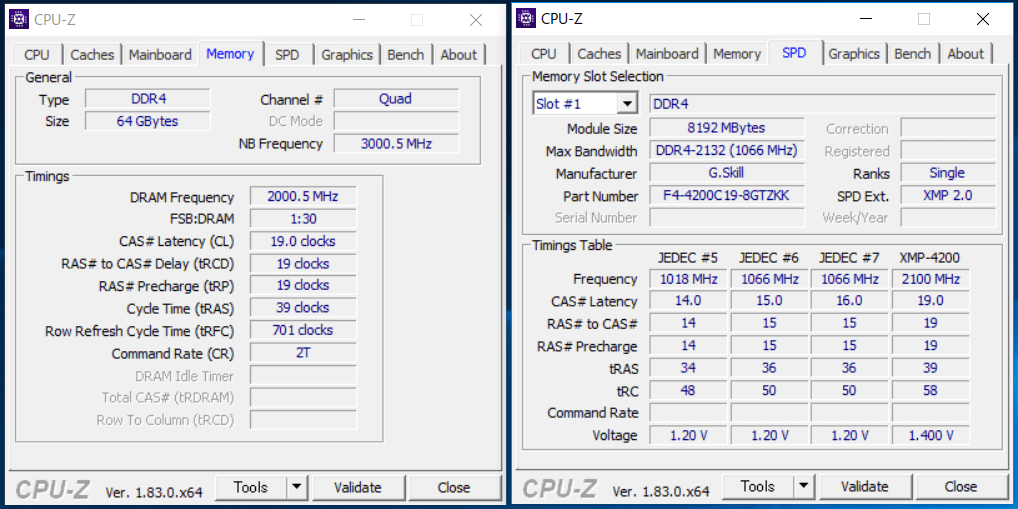Click Tools button in left window

click(251, 487)
